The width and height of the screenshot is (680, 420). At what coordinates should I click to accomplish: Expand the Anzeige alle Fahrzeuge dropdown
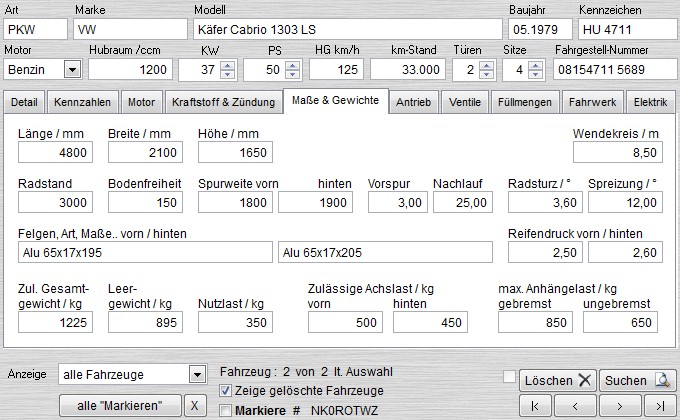pyautogui.click(x=196, y=374)
